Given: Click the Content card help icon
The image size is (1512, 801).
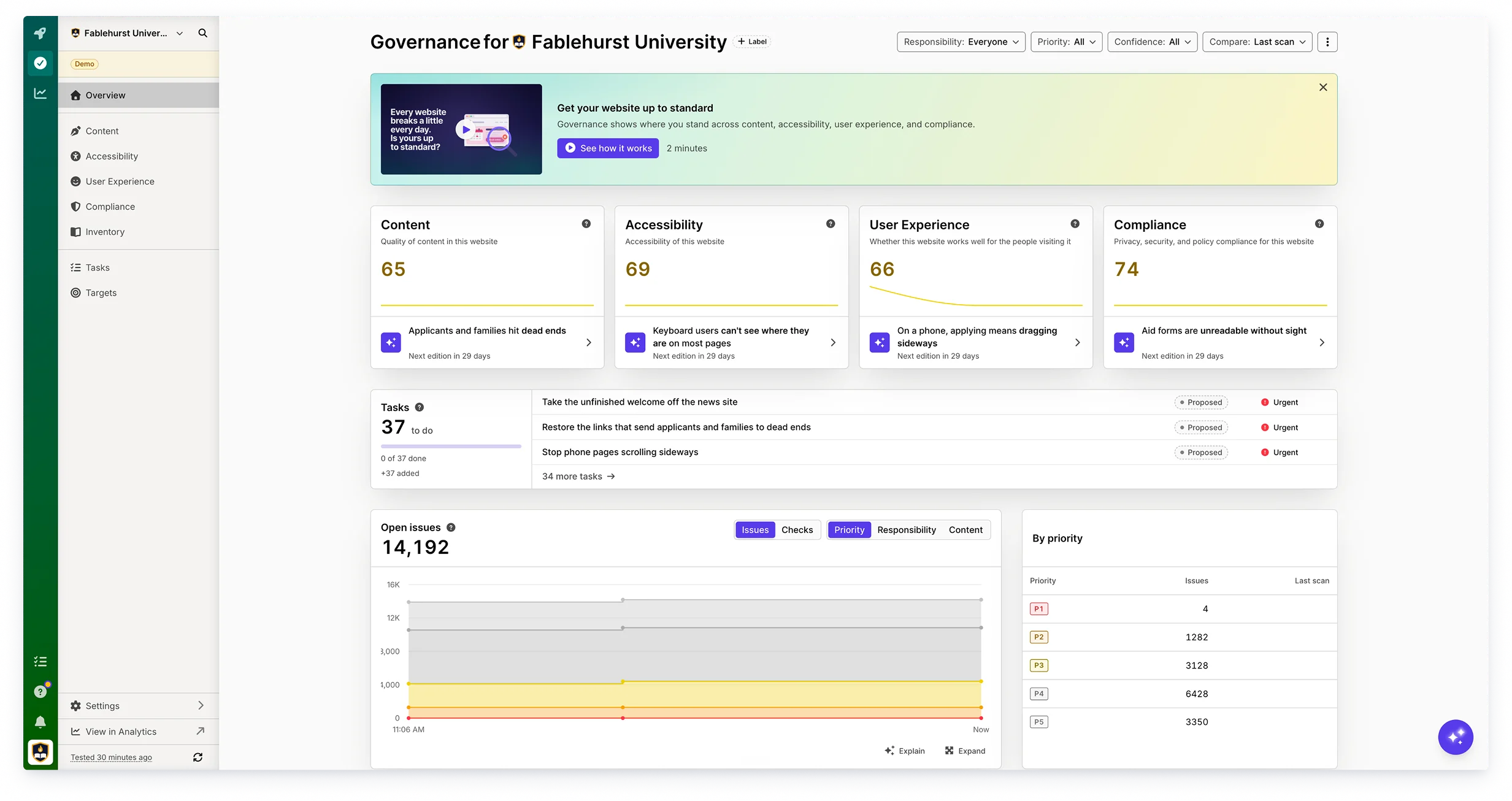Looking at the screenshot, I should click(586, 224).
